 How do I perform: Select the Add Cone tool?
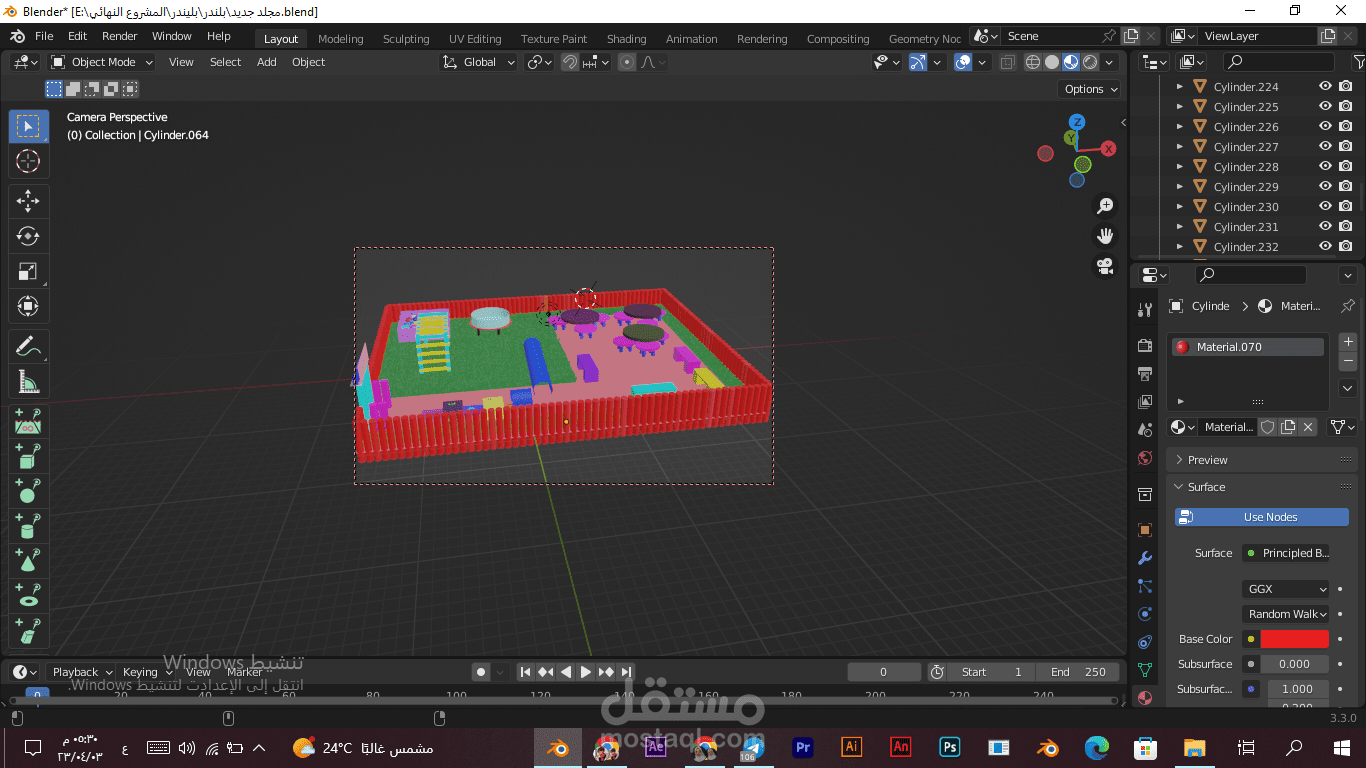pos(28,560)
